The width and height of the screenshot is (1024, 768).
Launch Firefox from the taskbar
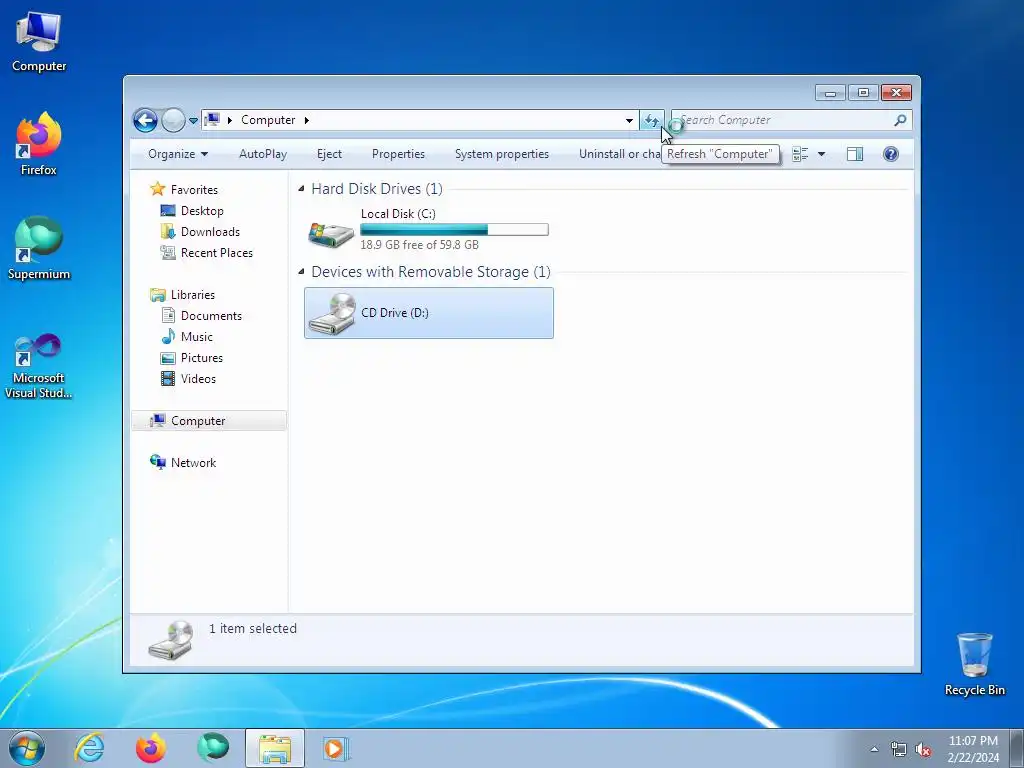click(151, 748)
